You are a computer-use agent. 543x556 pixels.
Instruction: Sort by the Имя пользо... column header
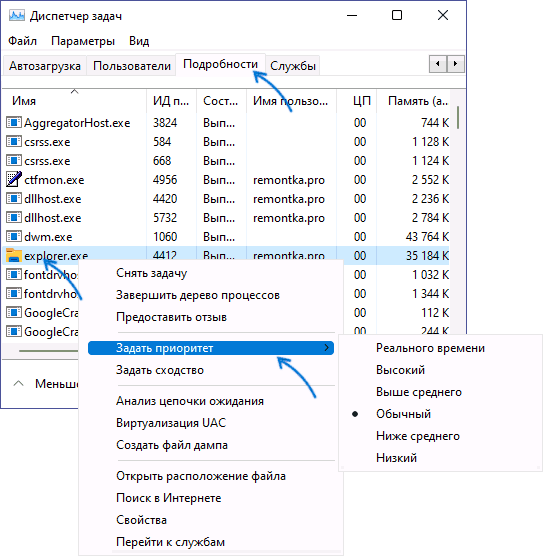[x=291, y=101]
